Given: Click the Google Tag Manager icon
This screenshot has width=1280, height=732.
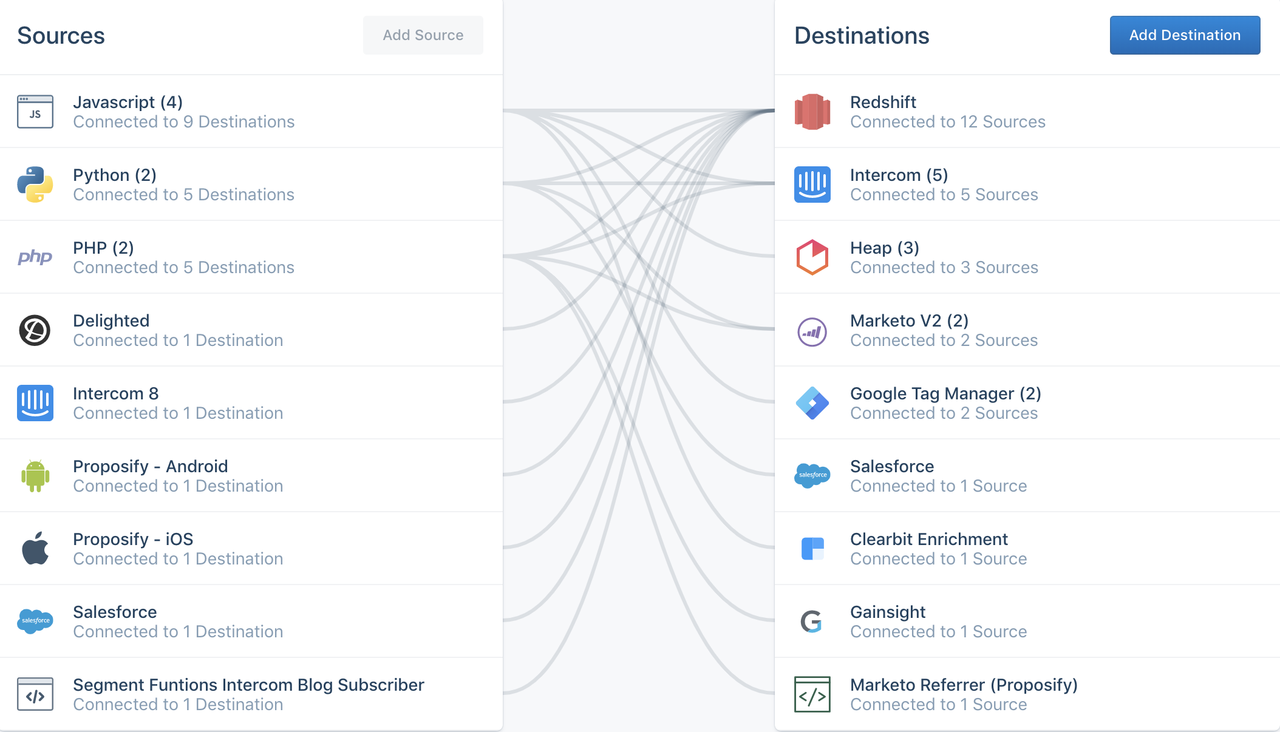Looking at the screenshot, I should [x=812, y=403].
